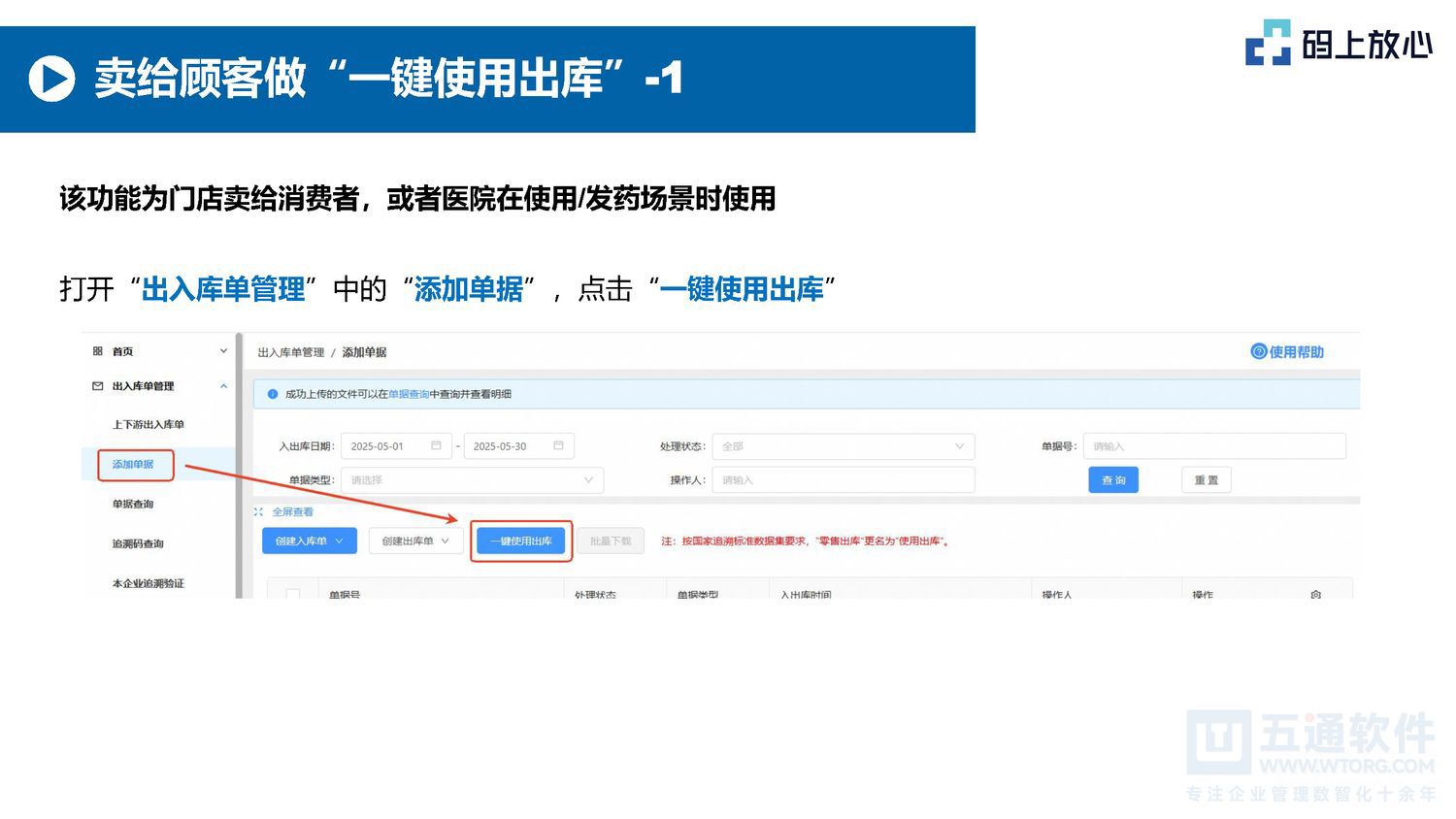Open the 处理状态 dropdown

tap(843, 445)
